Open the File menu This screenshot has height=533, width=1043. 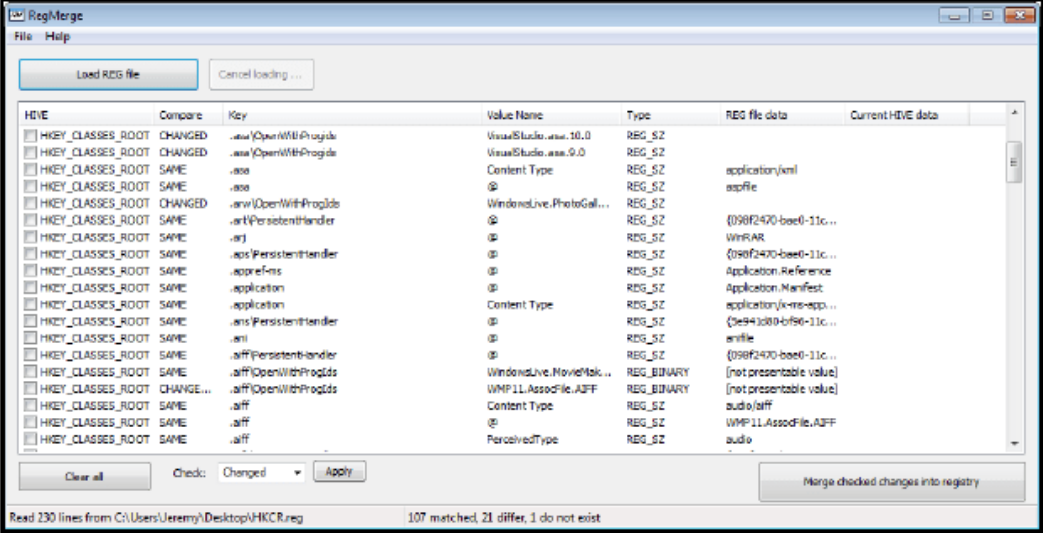pyautogui.click(x=23, y=37)
